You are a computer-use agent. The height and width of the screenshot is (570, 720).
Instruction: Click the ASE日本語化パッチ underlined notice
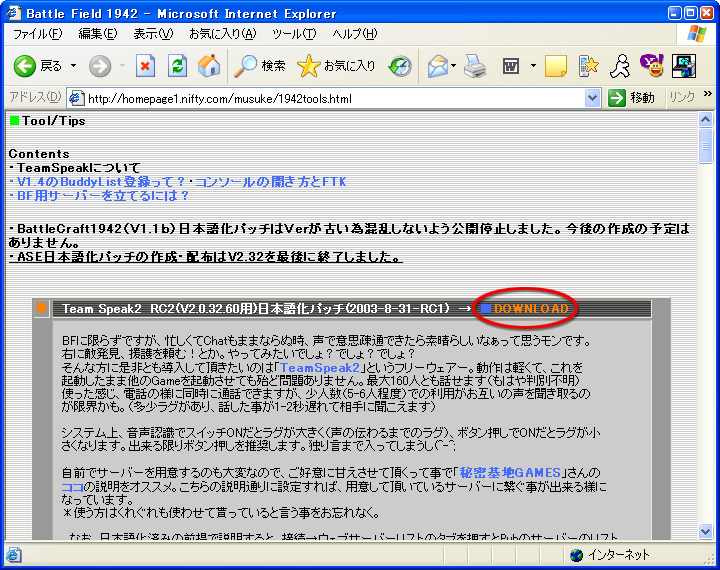pos(206,257)
